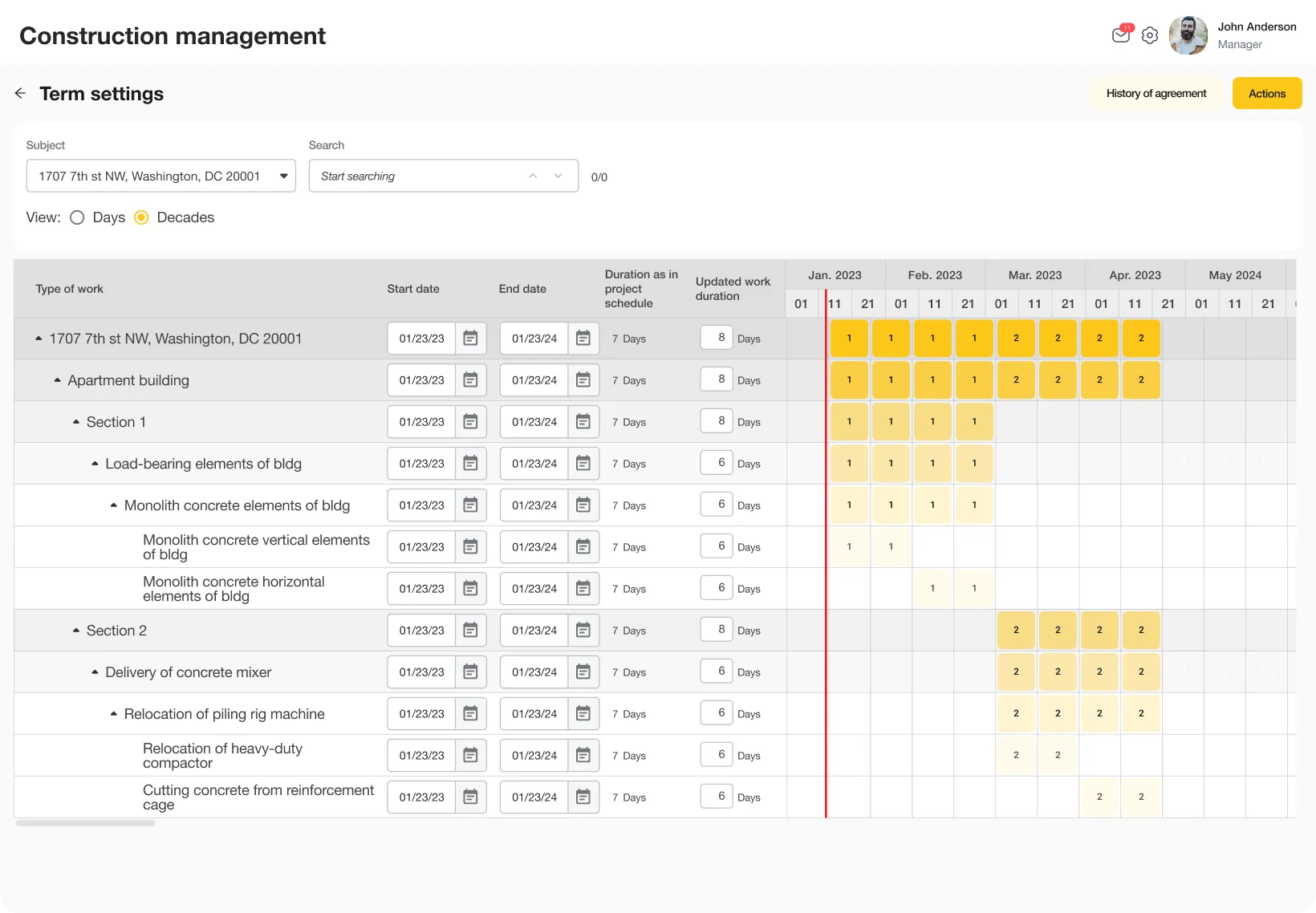Open start date calendar for Apartment building
1316x913 pixels.
[471, 380]
